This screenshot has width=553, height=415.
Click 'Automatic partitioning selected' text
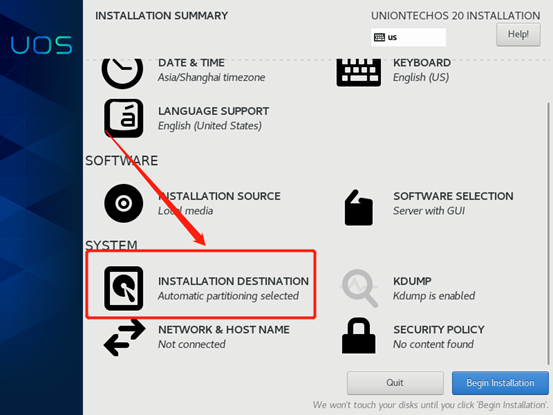(x=228, y=296)
